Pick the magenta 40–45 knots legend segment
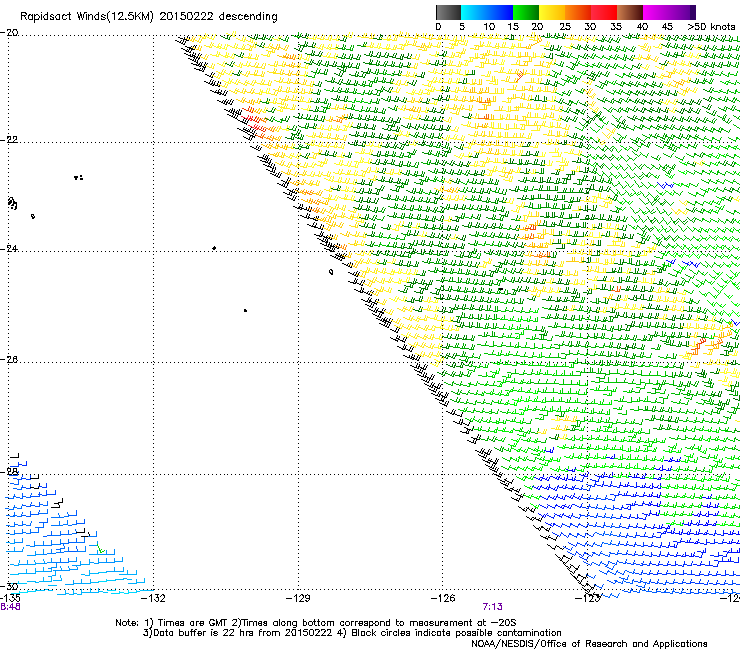Screen dimensions: 740x650 point(656,12)
